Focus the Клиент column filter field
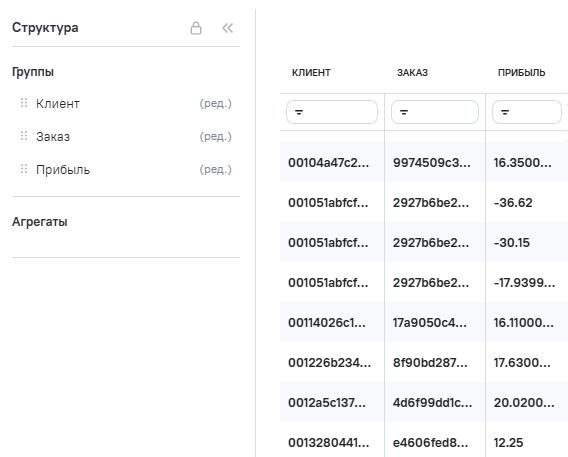Image resolution: width=568 pixels, height=457 pixels. click(332, 112)
